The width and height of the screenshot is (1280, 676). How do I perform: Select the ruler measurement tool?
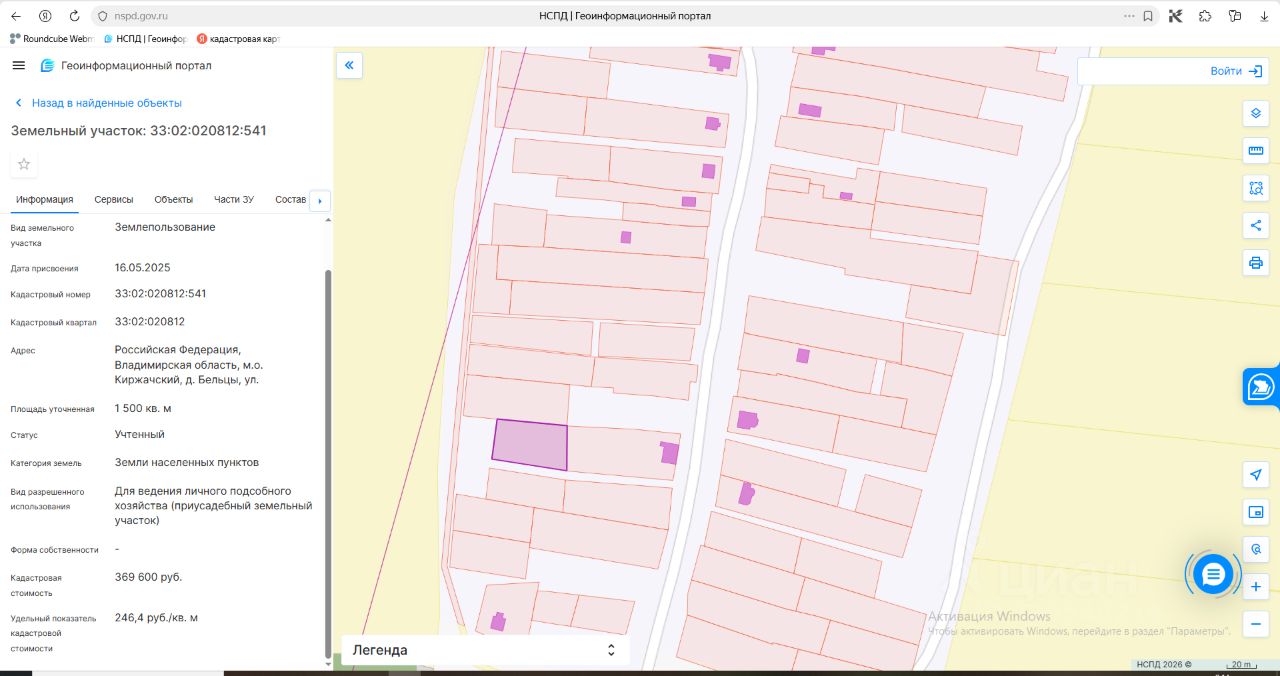(1256, 151)
